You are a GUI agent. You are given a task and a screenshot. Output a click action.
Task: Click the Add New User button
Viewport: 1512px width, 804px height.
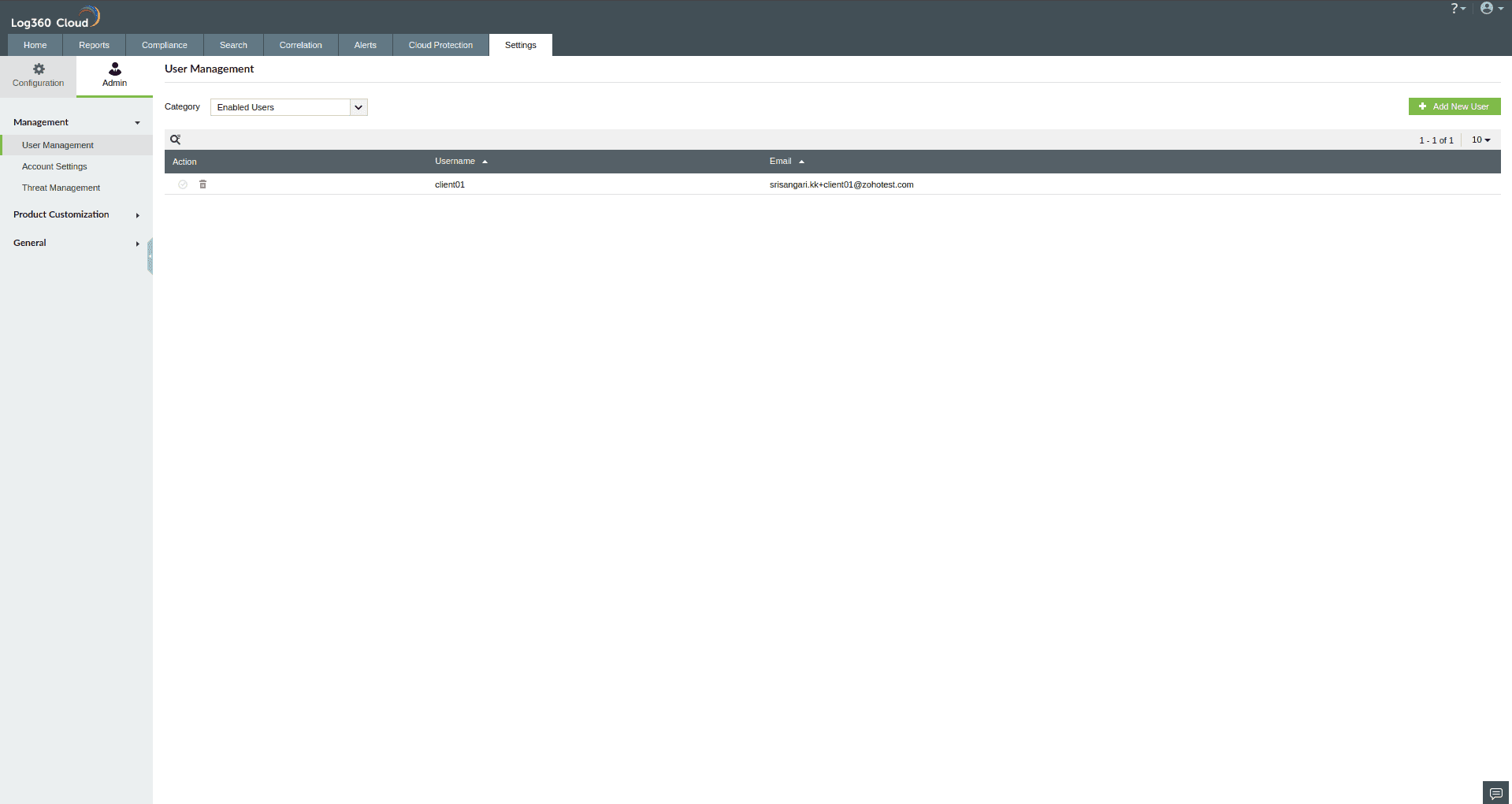[1454, 106]
